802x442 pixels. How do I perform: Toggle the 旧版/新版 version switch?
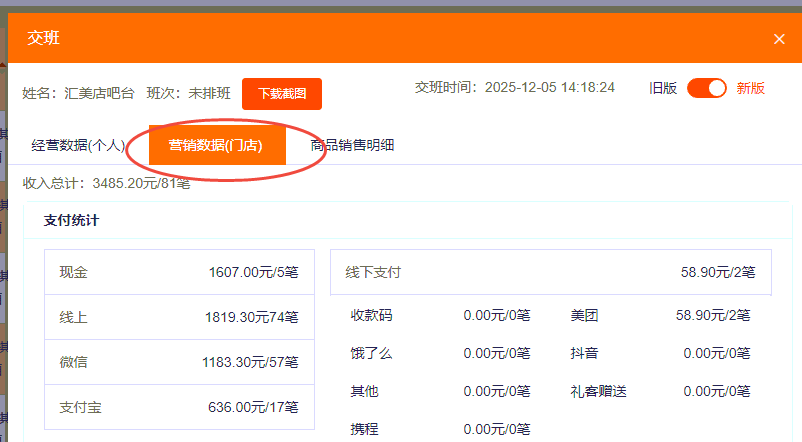point(707,88)
